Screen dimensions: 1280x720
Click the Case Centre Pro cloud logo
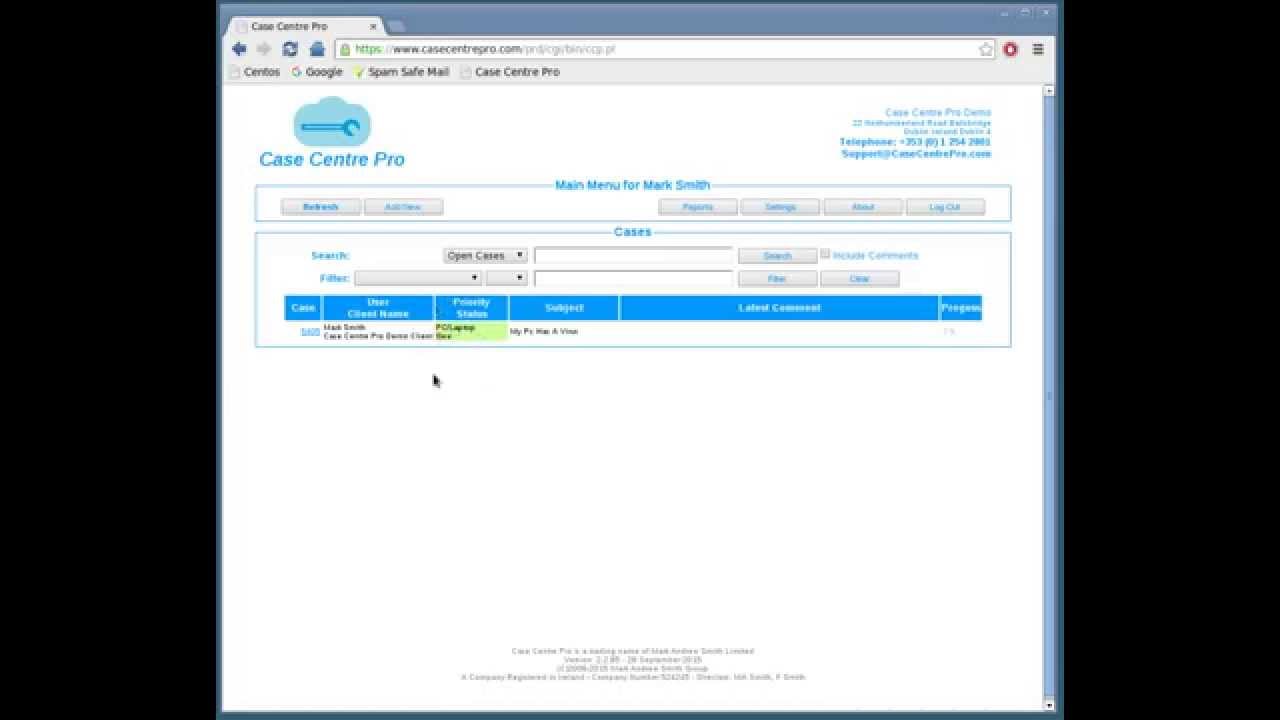(x=332, y=132)
